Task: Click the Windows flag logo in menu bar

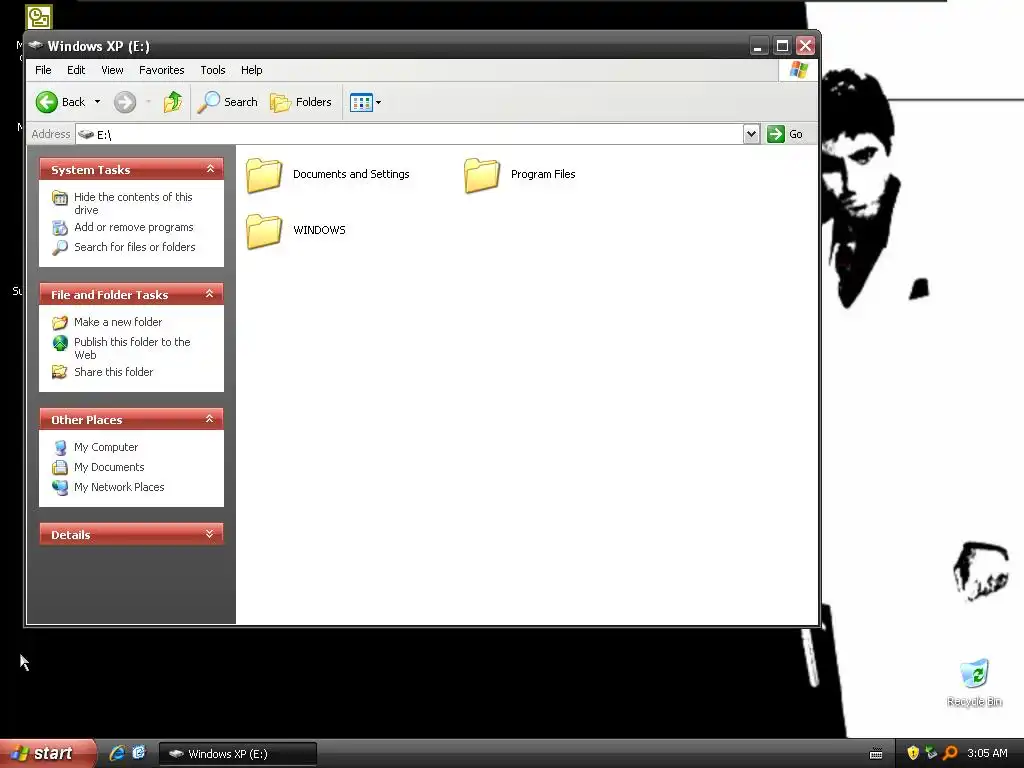Action: coord(798,70)
